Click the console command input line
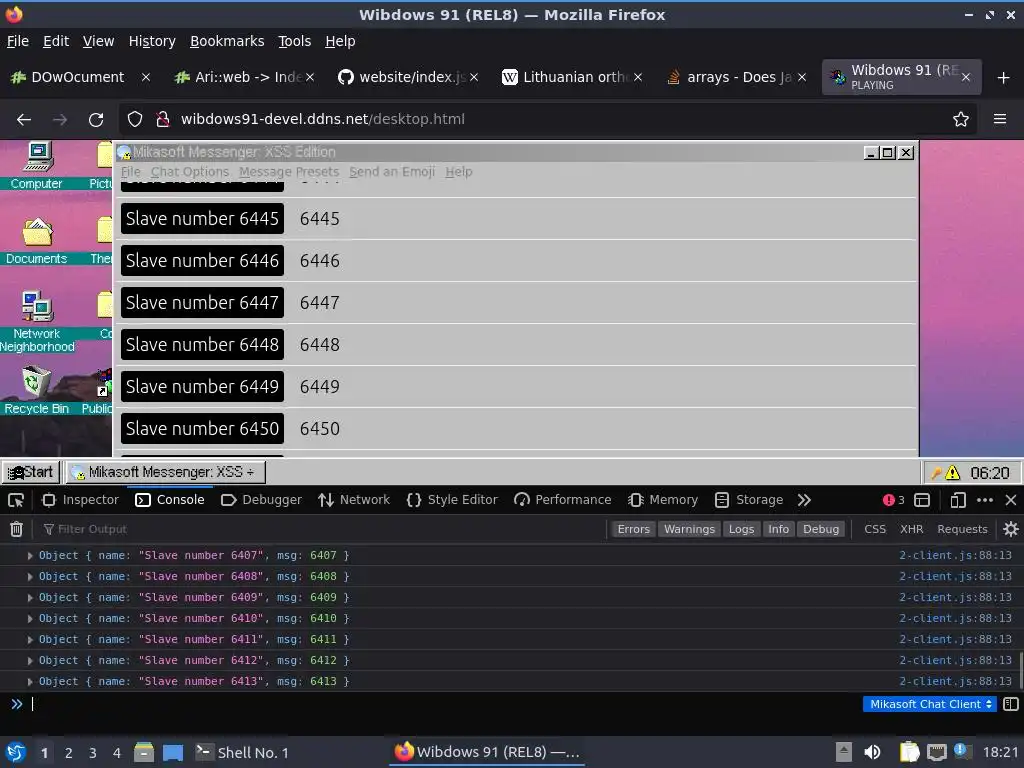 pyautogui.click(x=444, y=704)
